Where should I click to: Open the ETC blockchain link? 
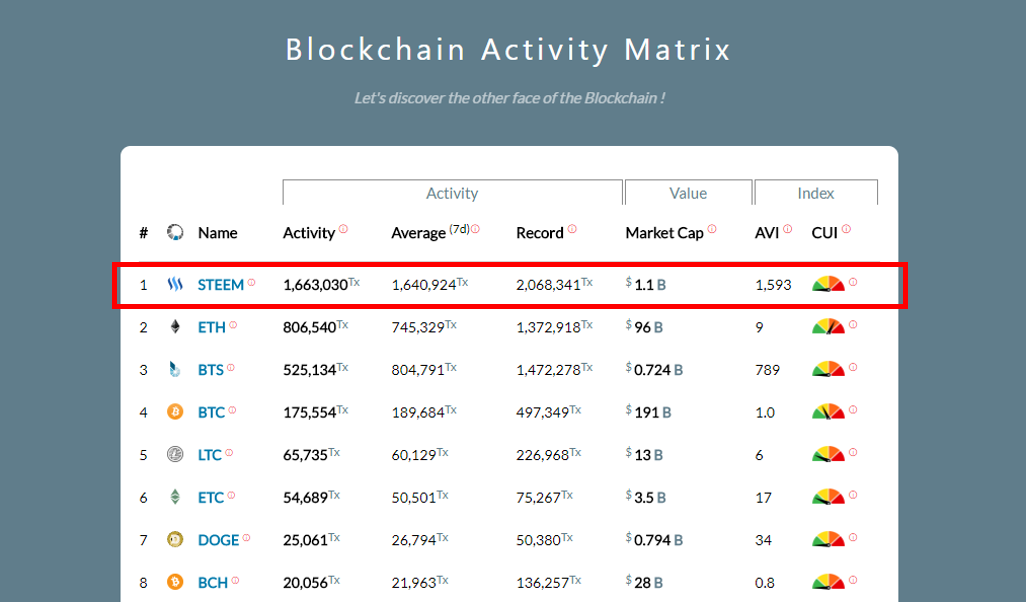click(x=211, y=498)
